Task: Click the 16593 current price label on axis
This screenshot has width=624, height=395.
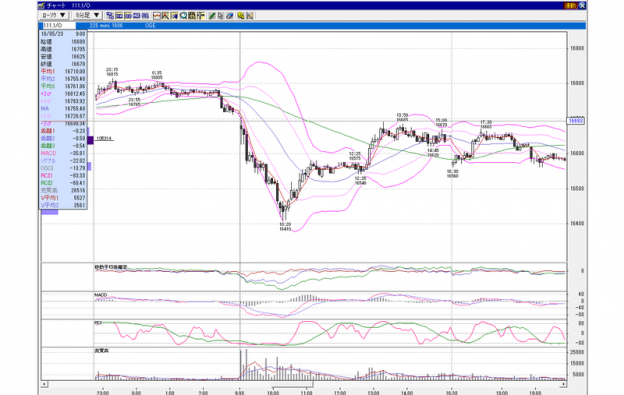Action: pyautogui.click(x=575, y=121)
